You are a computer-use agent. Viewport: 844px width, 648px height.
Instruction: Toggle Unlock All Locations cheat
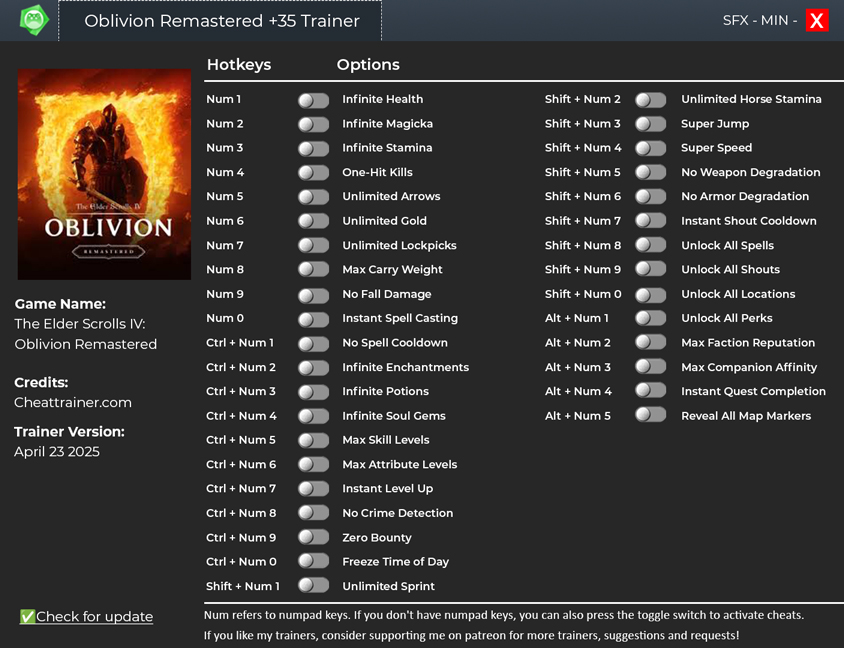[x=650, y=295]
